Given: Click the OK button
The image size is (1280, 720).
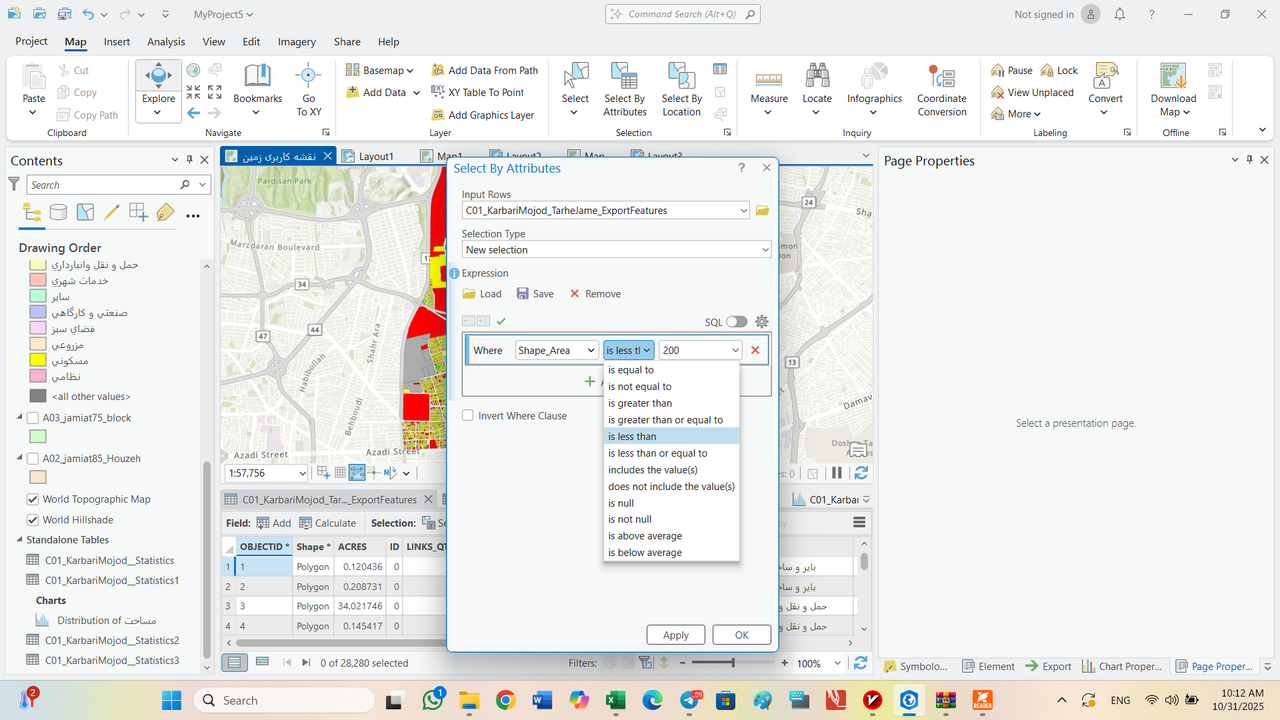Looking at the screenshot, I should 742,635.
